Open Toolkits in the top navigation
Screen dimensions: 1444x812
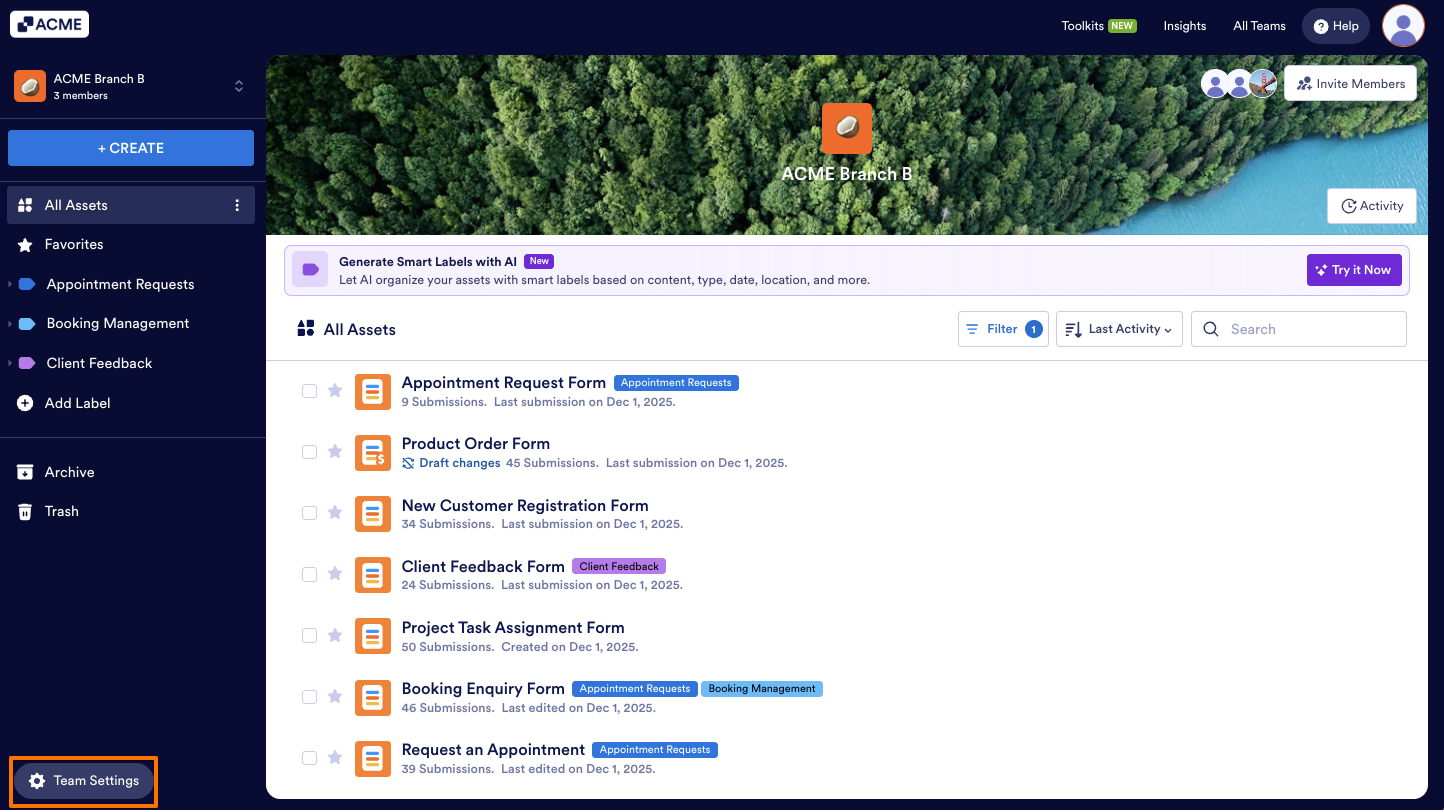point(1099,26)
